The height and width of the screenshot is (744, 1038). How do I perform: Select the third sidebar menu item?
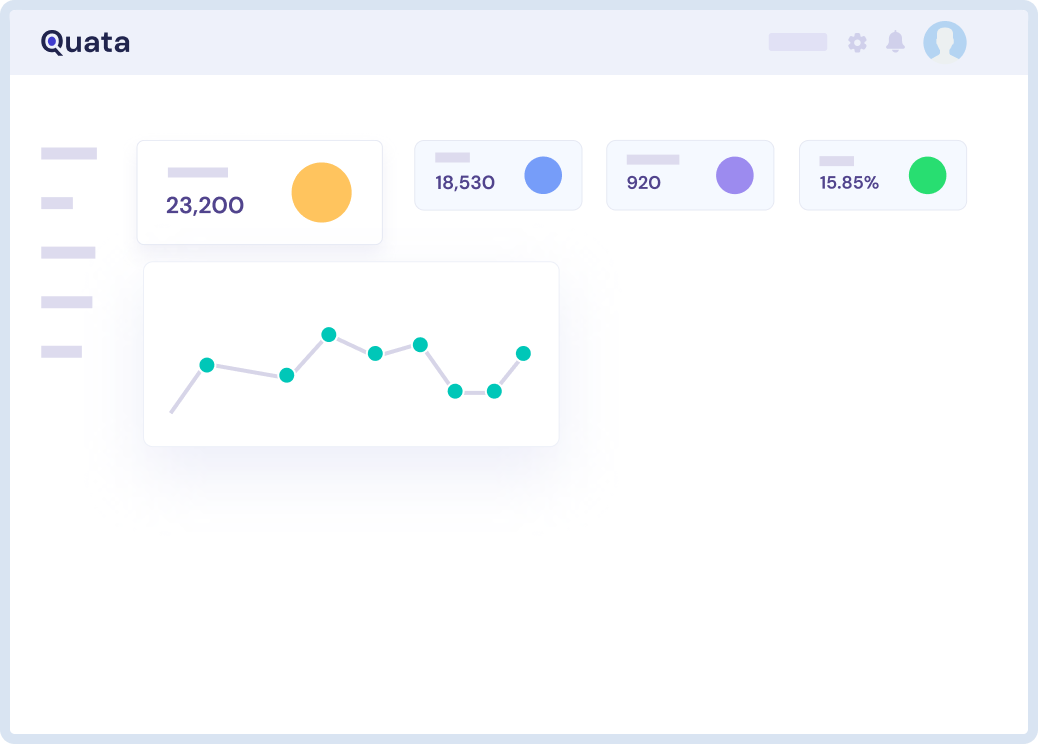point(68,253)
